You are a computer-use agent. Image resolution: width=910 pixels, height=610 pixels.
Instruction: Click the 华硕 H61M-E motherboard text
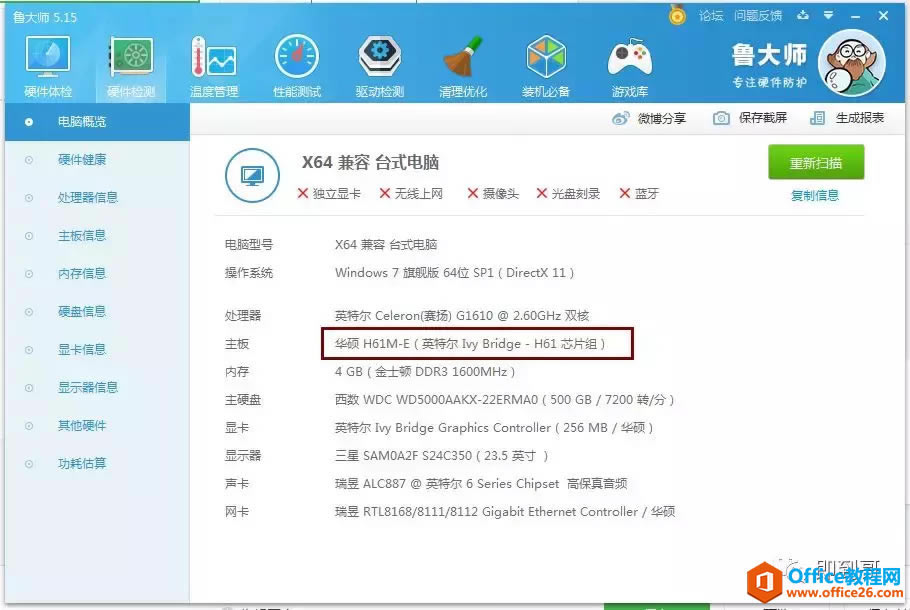pyautogui.click(x=470, y=344)
